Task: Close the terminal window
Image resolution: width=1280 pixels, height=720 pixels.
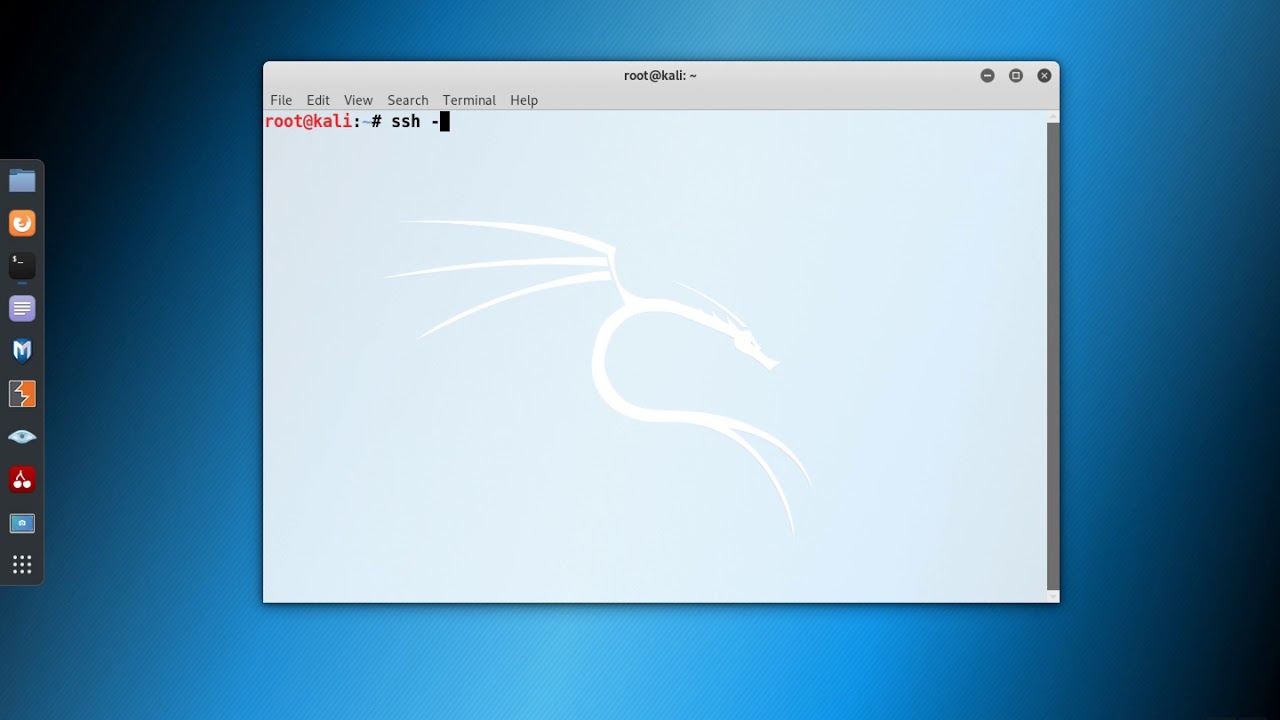Action: 1044,75
